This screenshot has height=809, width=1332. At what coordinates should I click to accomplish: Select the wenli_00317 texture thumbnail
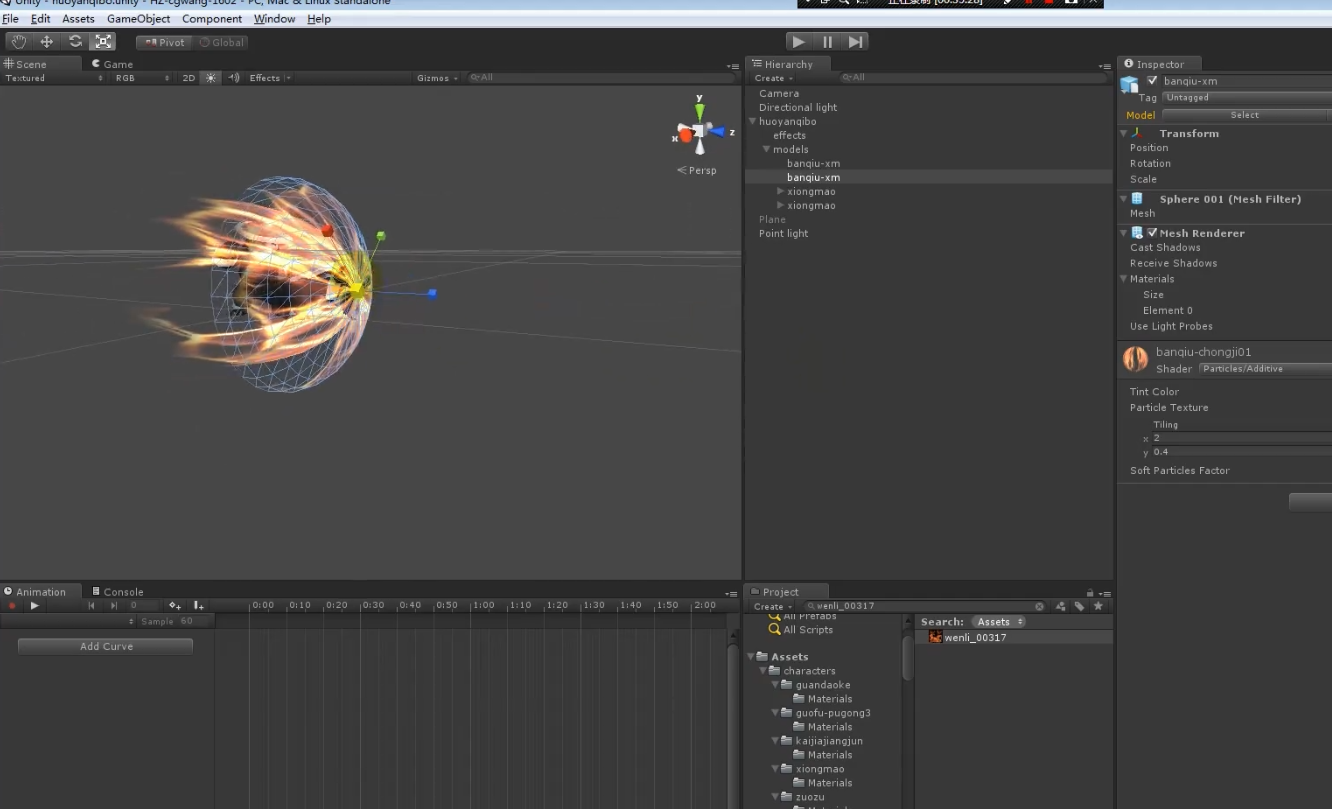[936, 637]
